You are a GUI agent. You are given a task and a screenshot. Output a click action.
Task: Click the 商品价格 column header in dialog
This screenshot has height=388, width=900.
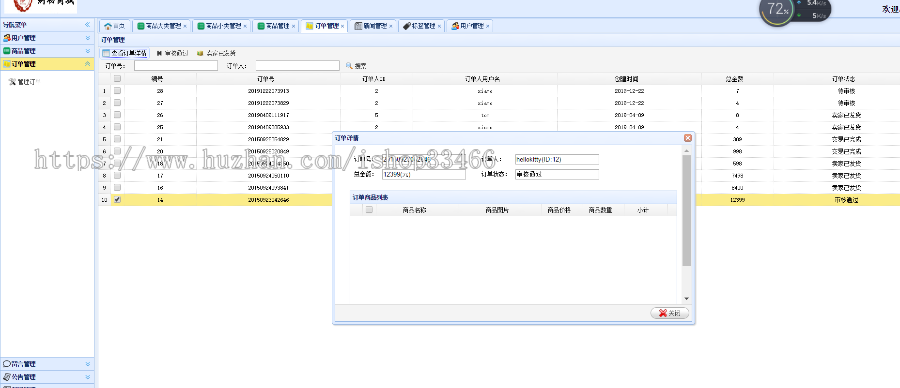pyautogui.click(x=558, y=210)
